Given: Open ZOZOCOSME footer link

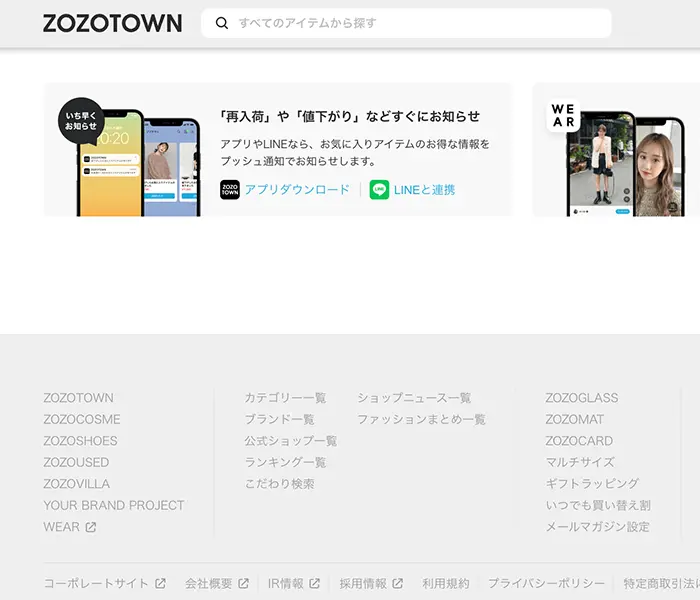Looking at the screenshot, I should click(82, 419).
